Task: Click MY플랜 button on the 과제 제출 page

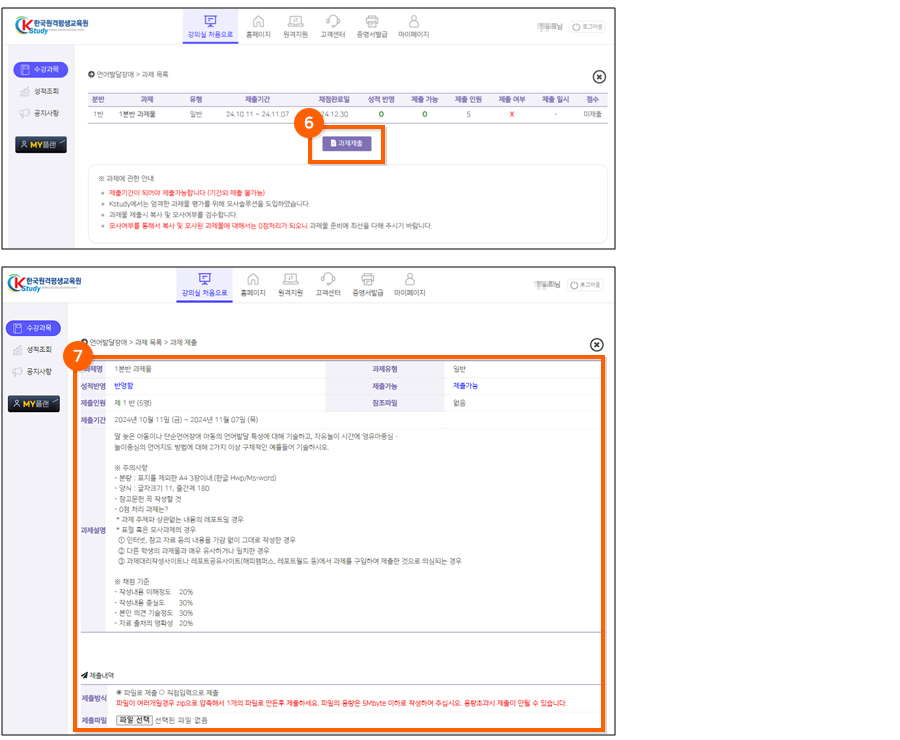Action: click(34, 404)
